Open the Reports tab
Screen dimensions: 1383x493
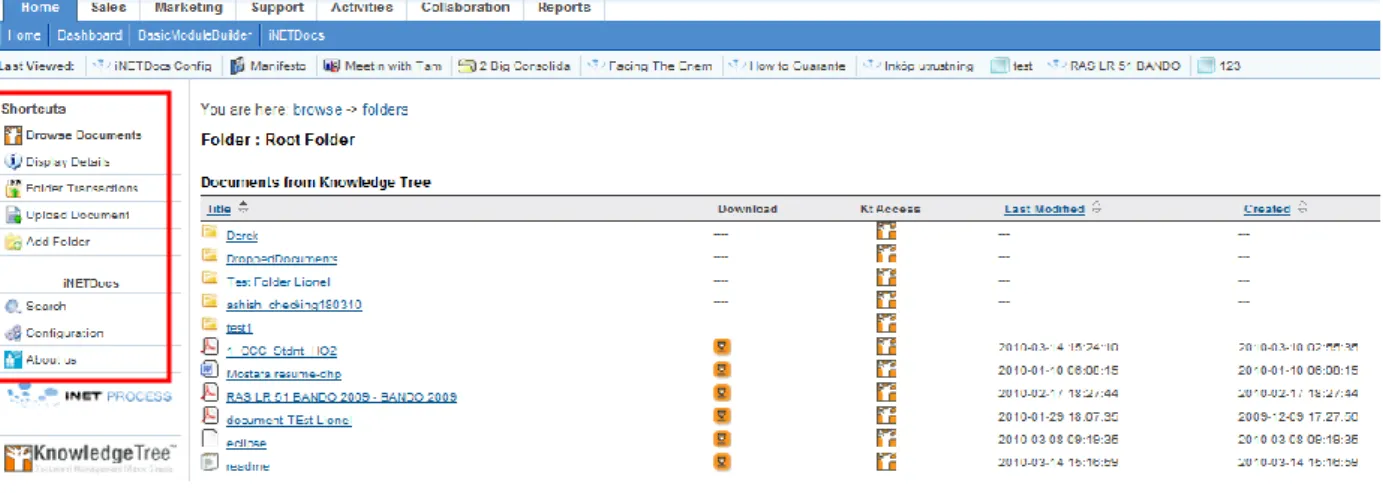[564, 8]
